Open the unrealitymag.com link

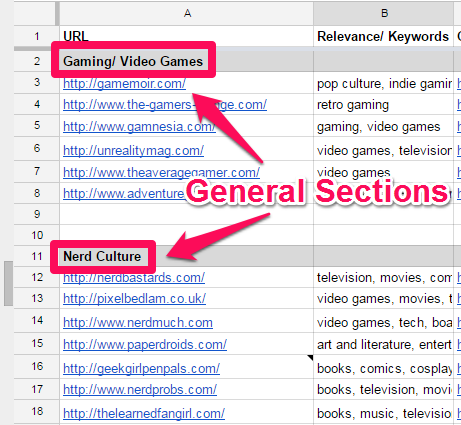[133, 151]
